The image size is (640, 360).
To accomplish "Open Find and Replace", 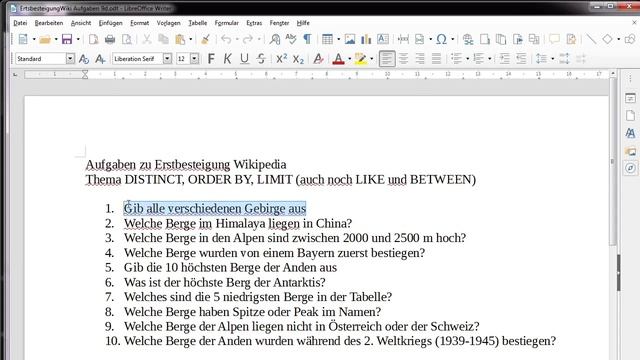I will tap(275, 39).
